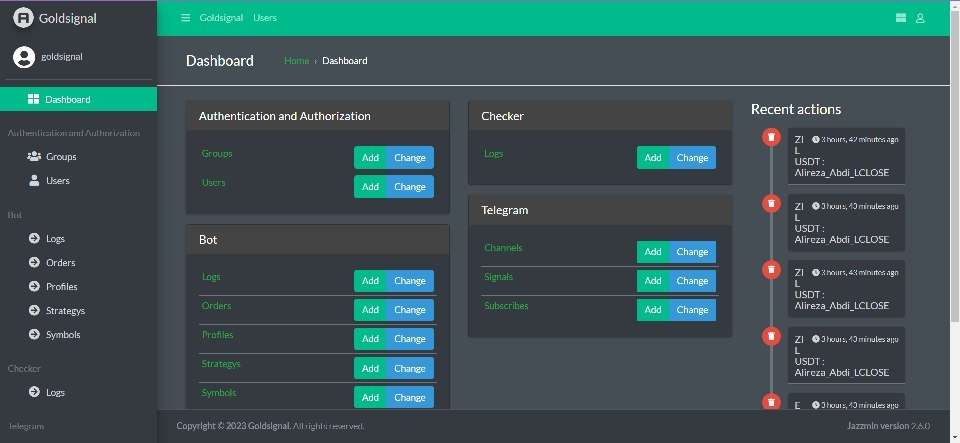Click the arrow icon beside Orders in sidebar
This screenshot has width=960, height=443.
pos(34,262)
